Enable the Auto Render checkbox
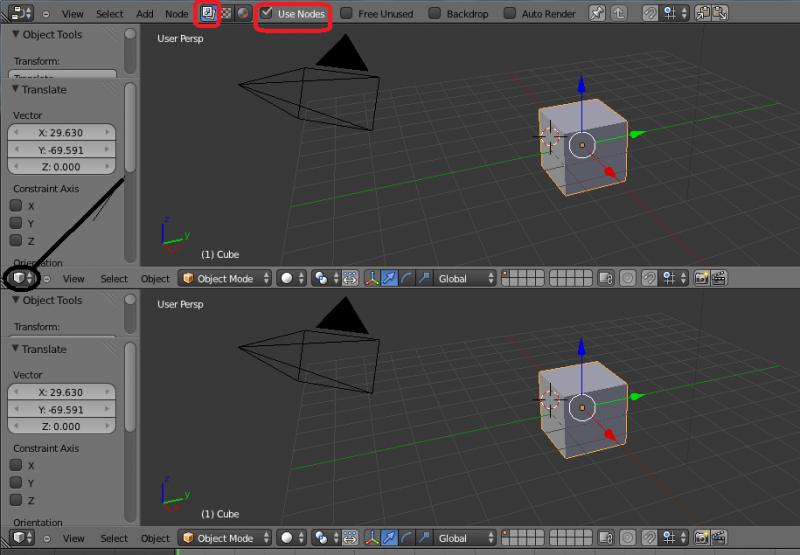This screenshot has width=800, height=555. pos(509,13)
